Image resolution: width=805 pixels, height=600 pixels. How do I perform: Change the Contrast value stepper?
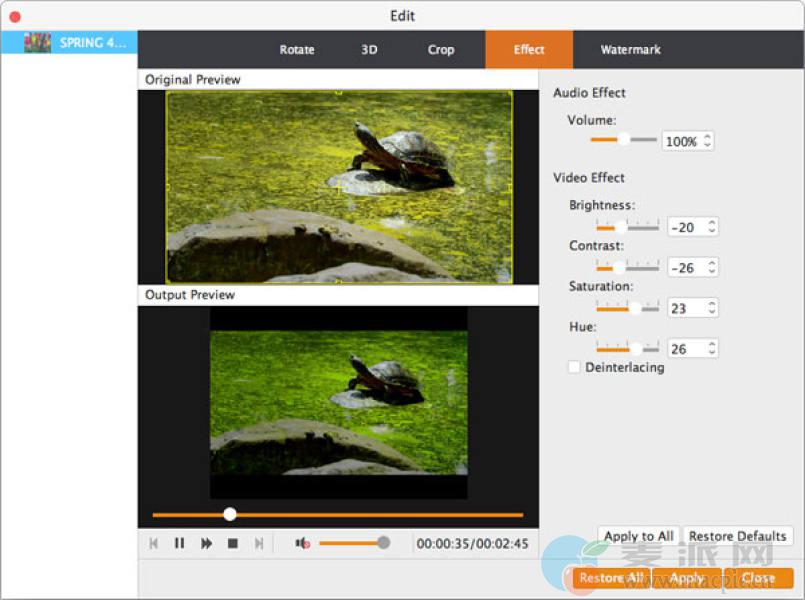[711, 268]
